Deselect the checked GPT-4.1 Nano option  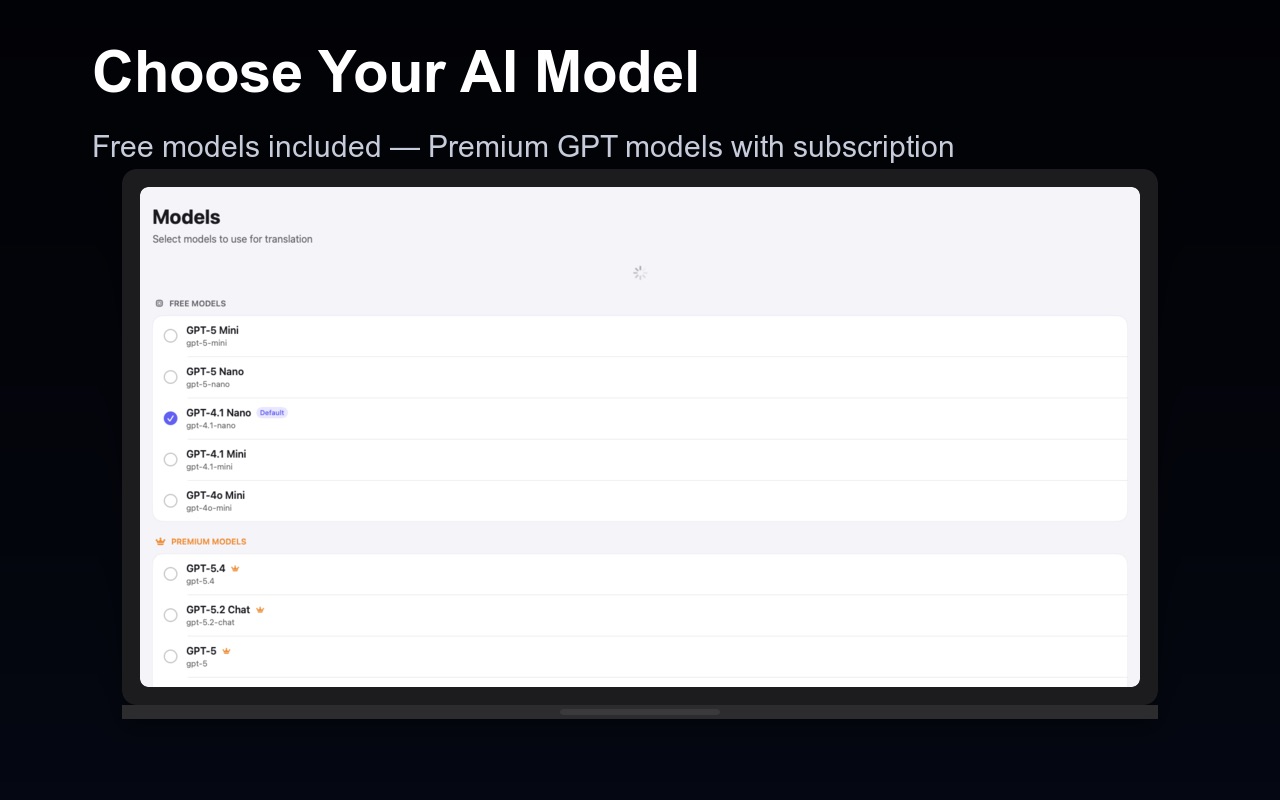click(x=170, y=418)
